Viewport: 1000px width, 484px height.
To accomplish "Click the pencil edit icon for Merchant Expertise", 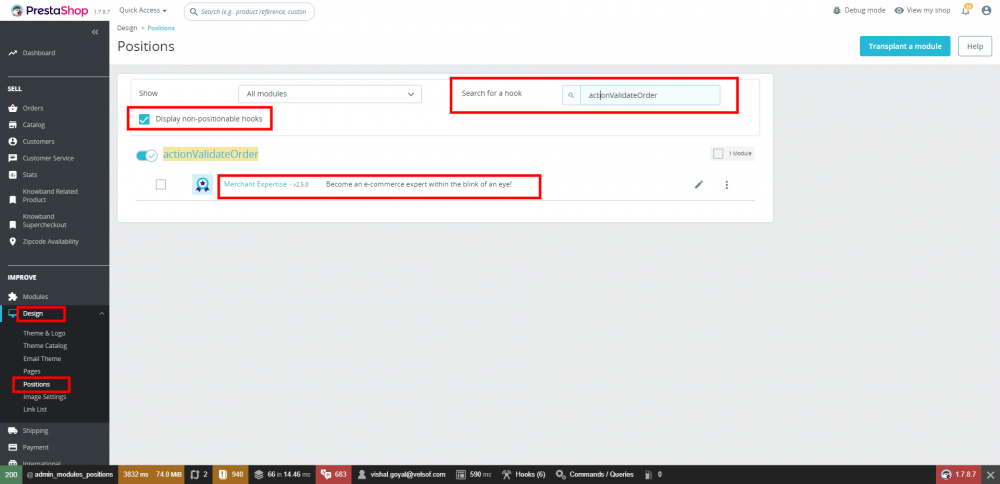I will (699, 185).
